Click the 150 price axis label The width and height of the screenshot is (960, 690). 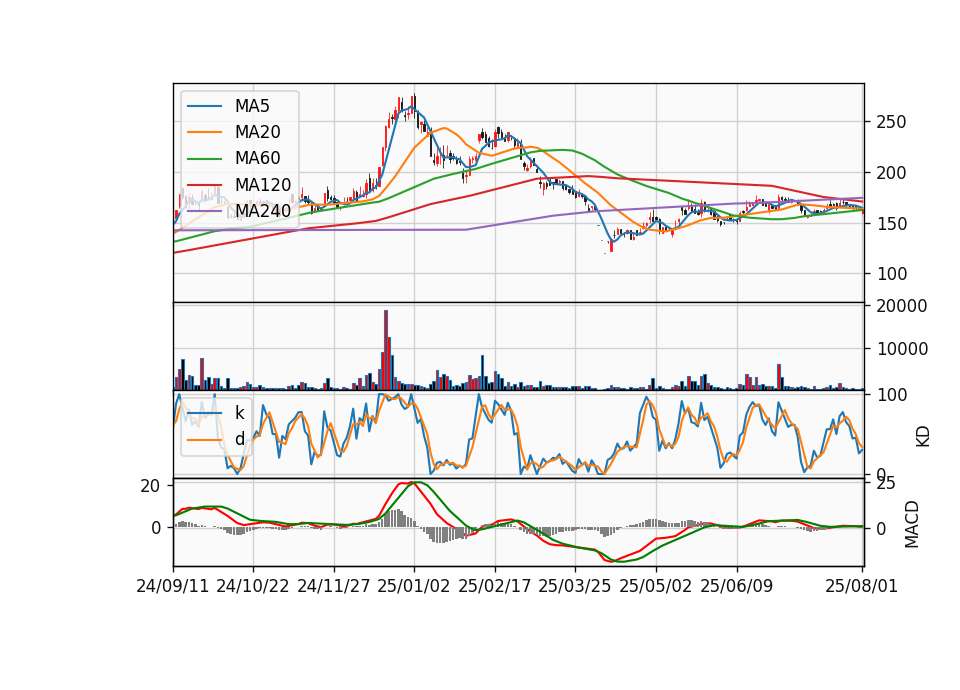891,224
